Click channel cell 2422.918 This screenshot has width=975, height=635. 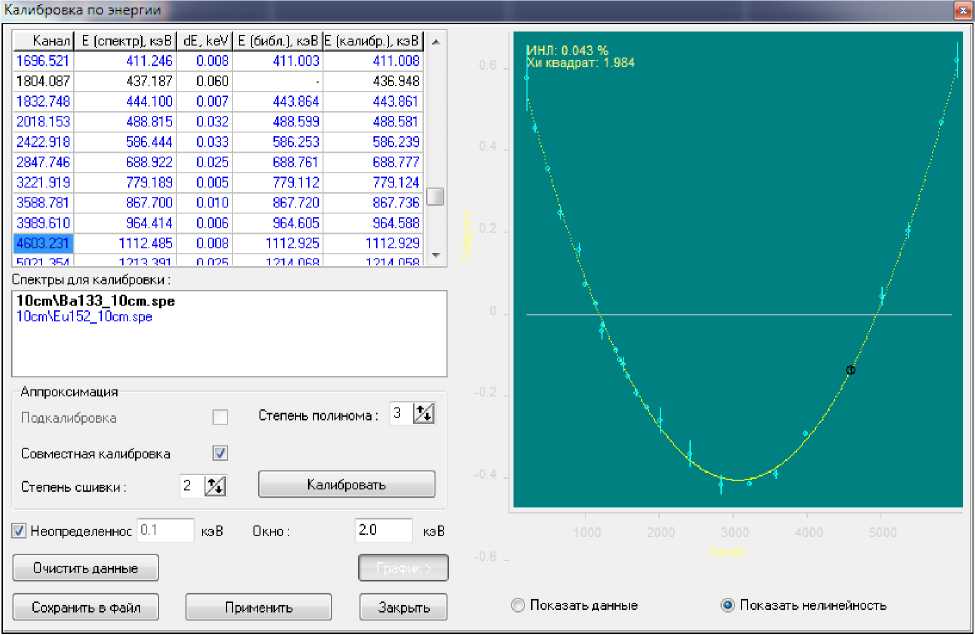44,142
